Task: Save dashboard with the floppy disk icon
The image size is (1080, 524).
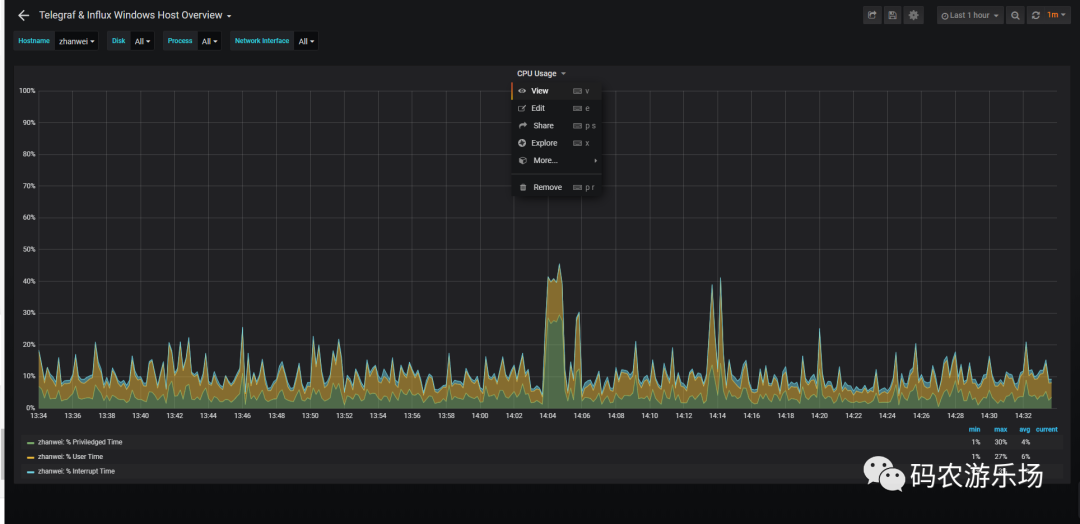Action: coord(893,15)
